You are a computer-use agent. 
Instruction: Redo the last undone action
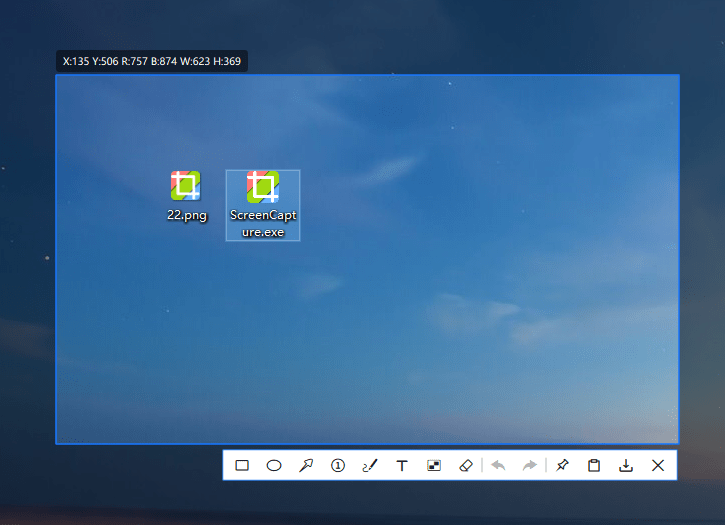click(530, 465)
